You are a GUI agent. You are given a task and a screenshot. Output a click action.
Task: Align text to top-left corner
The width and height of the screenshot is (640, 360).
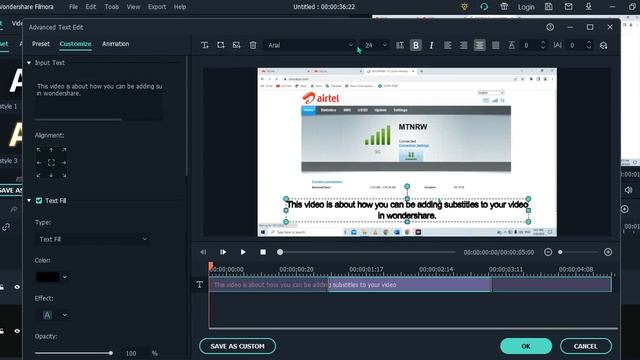pos(39,150)
